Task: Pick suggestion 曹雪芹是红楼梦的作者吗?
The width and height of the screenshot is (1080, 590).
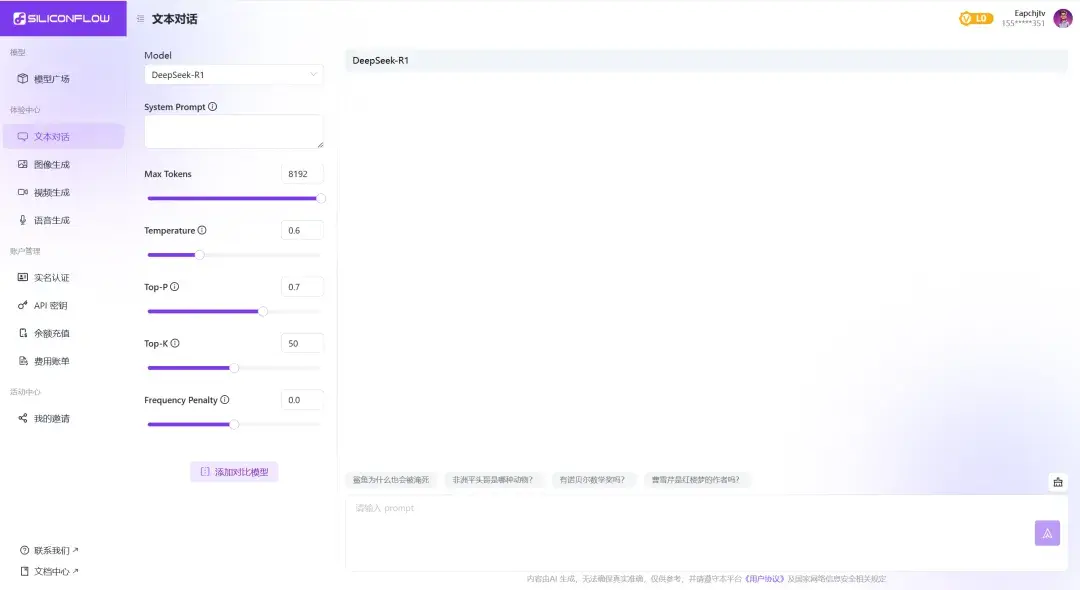Action: pos(696,480)
